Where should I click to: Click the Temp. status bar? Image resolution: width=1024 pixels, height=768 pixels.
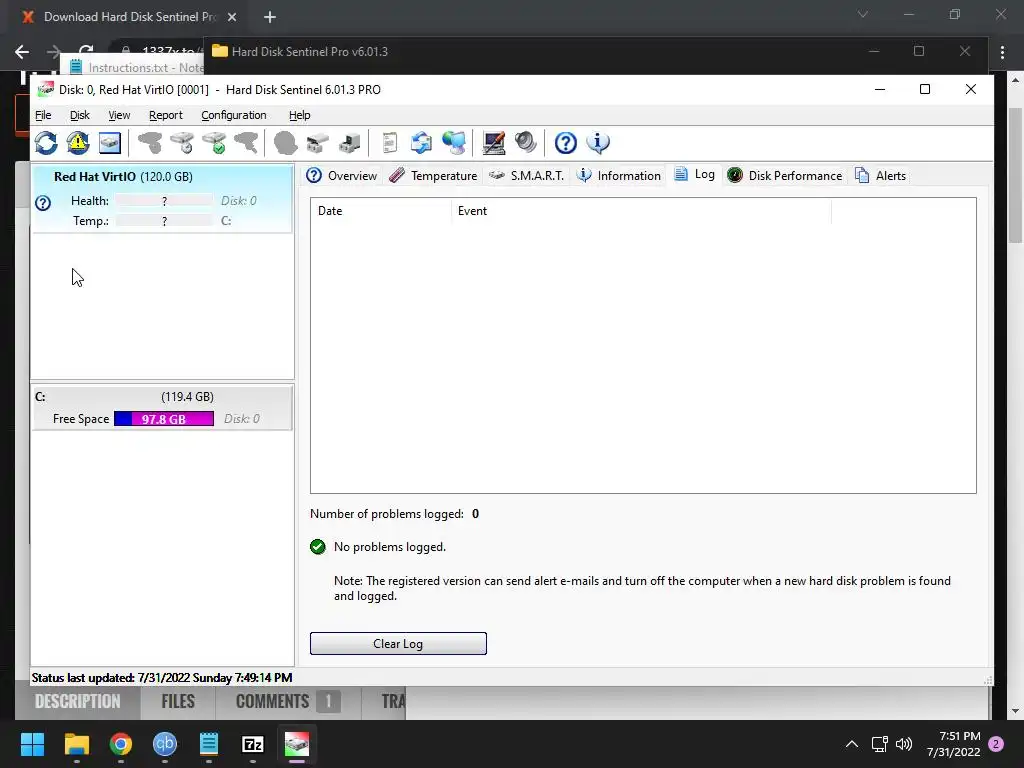coord(165,221)
